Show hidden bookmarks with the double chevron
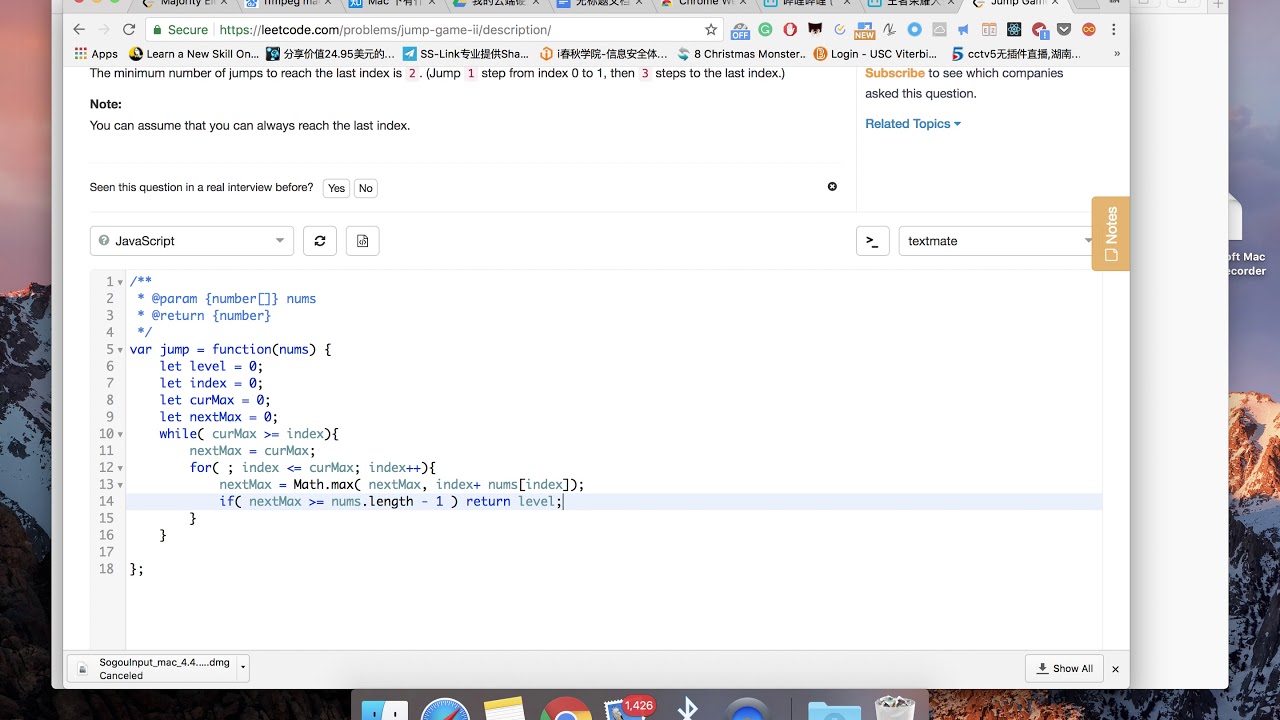1280x720 pixels. click(x=1116, y=54)
